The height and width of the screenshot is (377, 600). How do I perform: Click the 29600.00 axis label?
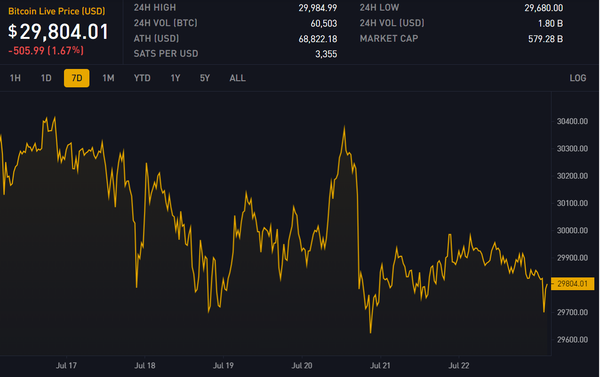pyautogui.click(x=572, y=339)
